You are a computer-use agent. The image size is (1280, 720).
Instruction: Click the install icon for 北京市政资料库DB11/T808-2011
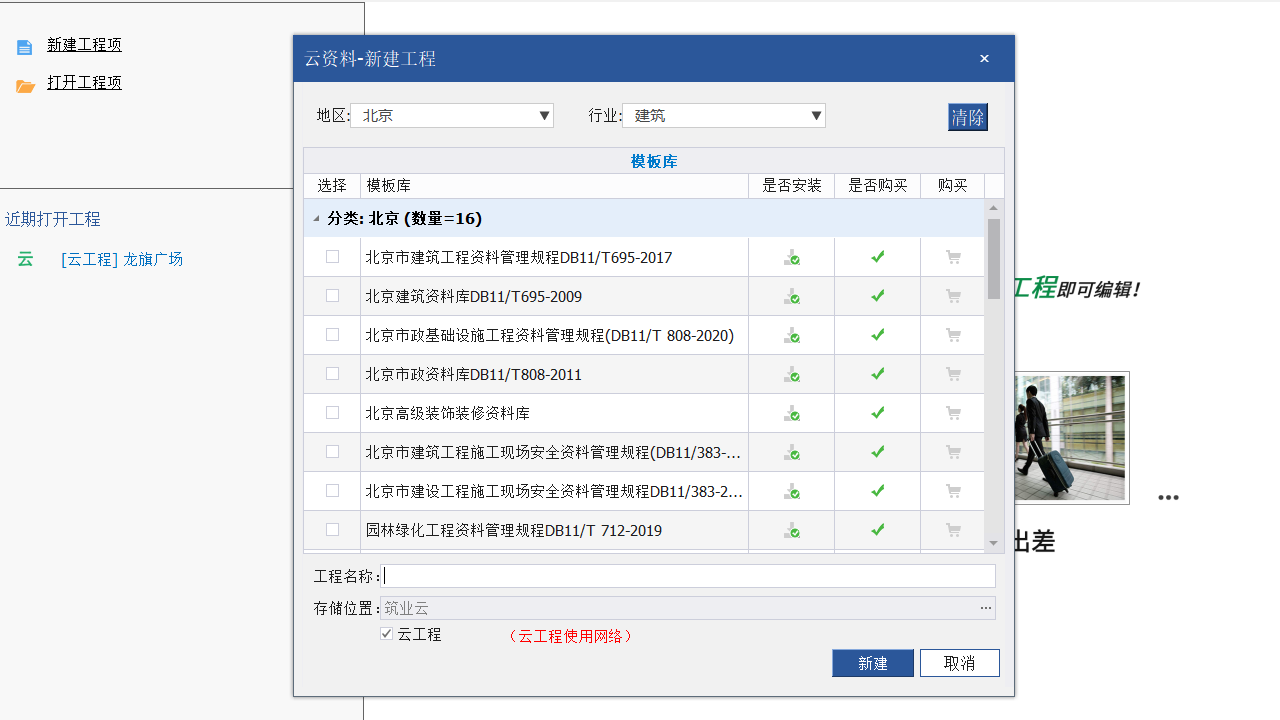point(791,374)
